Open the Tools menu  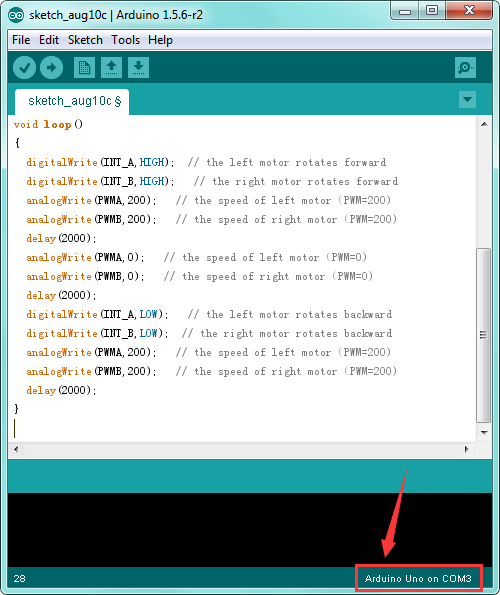click(x=125, y=40)
